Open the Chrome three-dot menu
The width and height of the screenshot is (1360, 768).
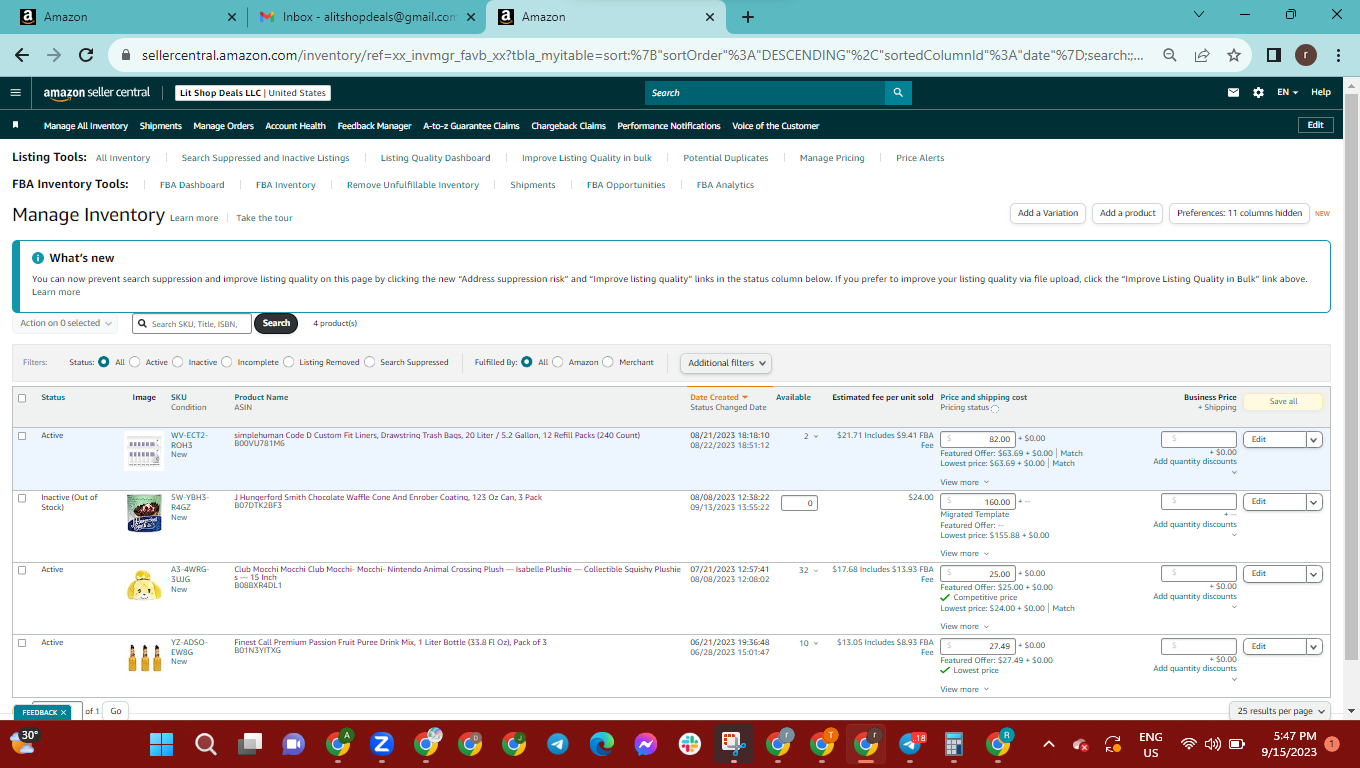click(x=1337, y=55)
